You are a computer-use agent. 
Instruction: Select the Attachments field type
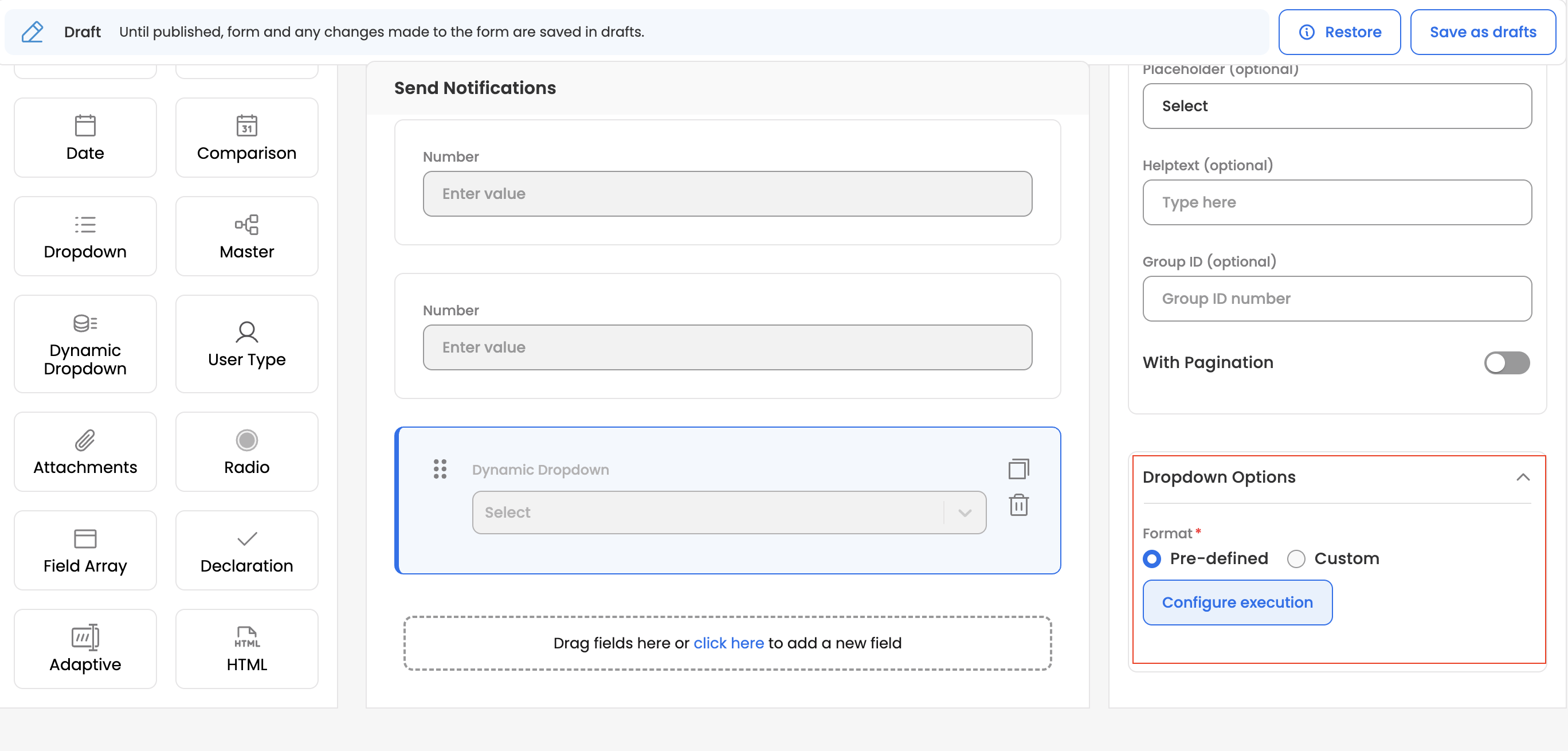(x=85, y=452)
